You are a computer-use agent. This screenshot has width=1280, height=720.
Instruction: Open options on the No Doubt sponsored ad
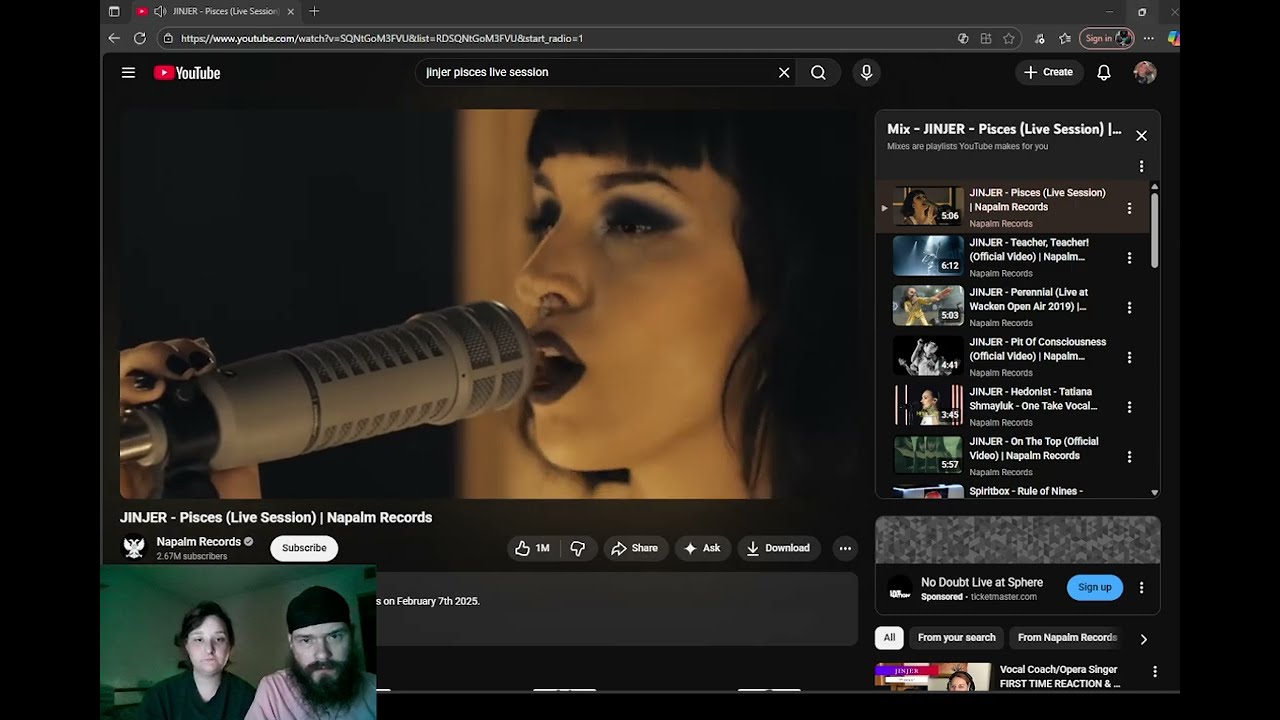tap(1141, 588)
